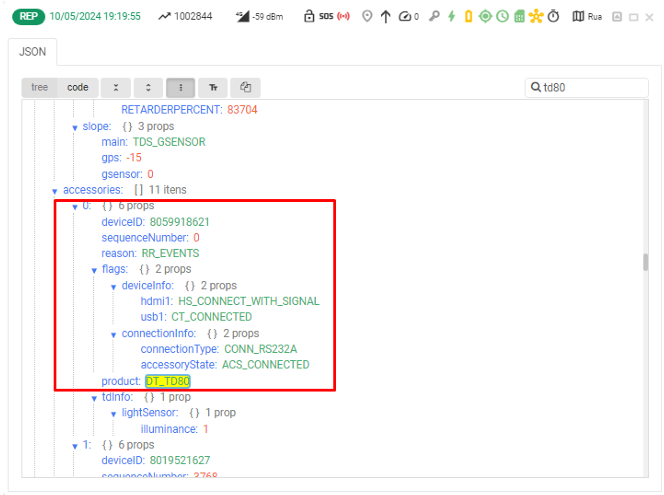The image size is (664, 495).
Task: Collapse the deviceInfo object node
Action: [x=113, y=286]
